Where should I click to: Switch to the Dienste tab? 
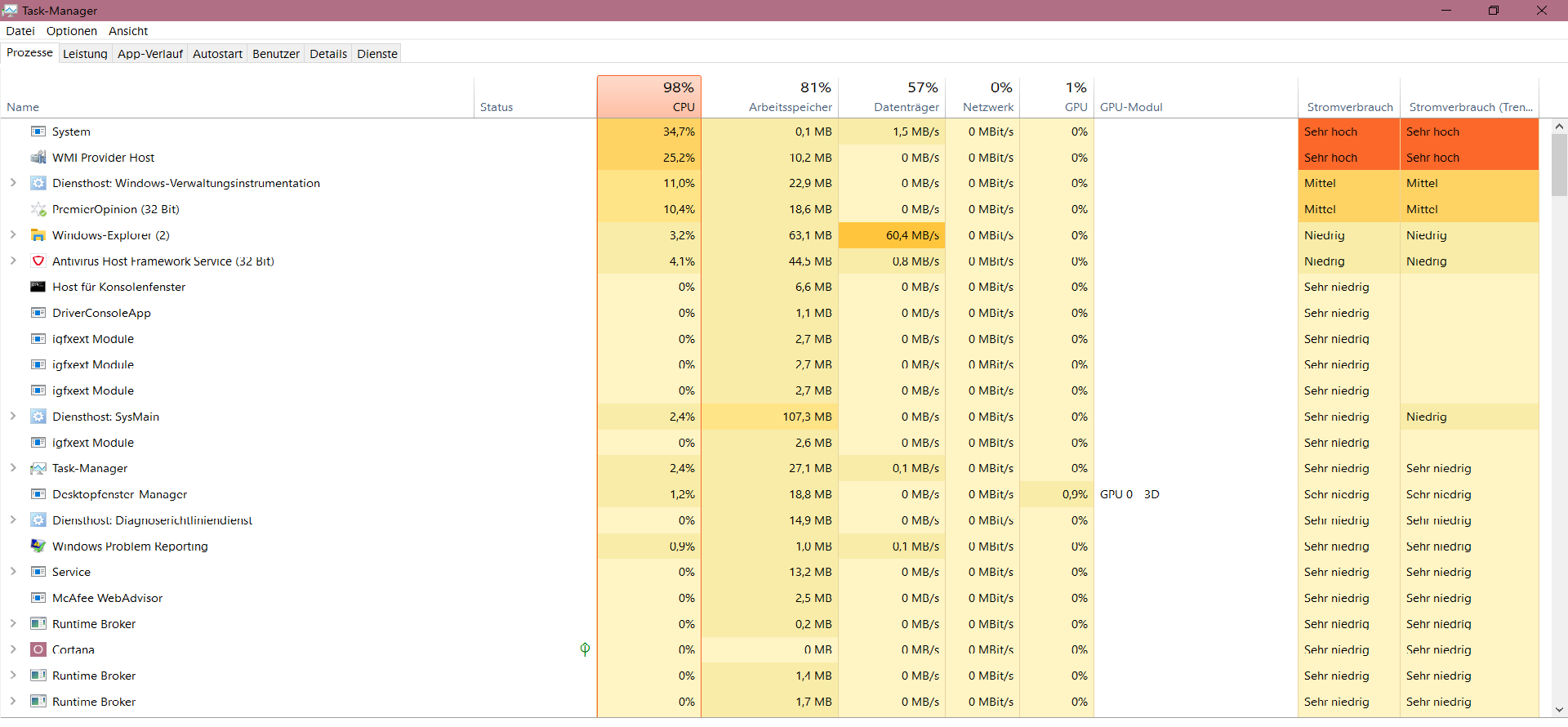tap(377, 54)
